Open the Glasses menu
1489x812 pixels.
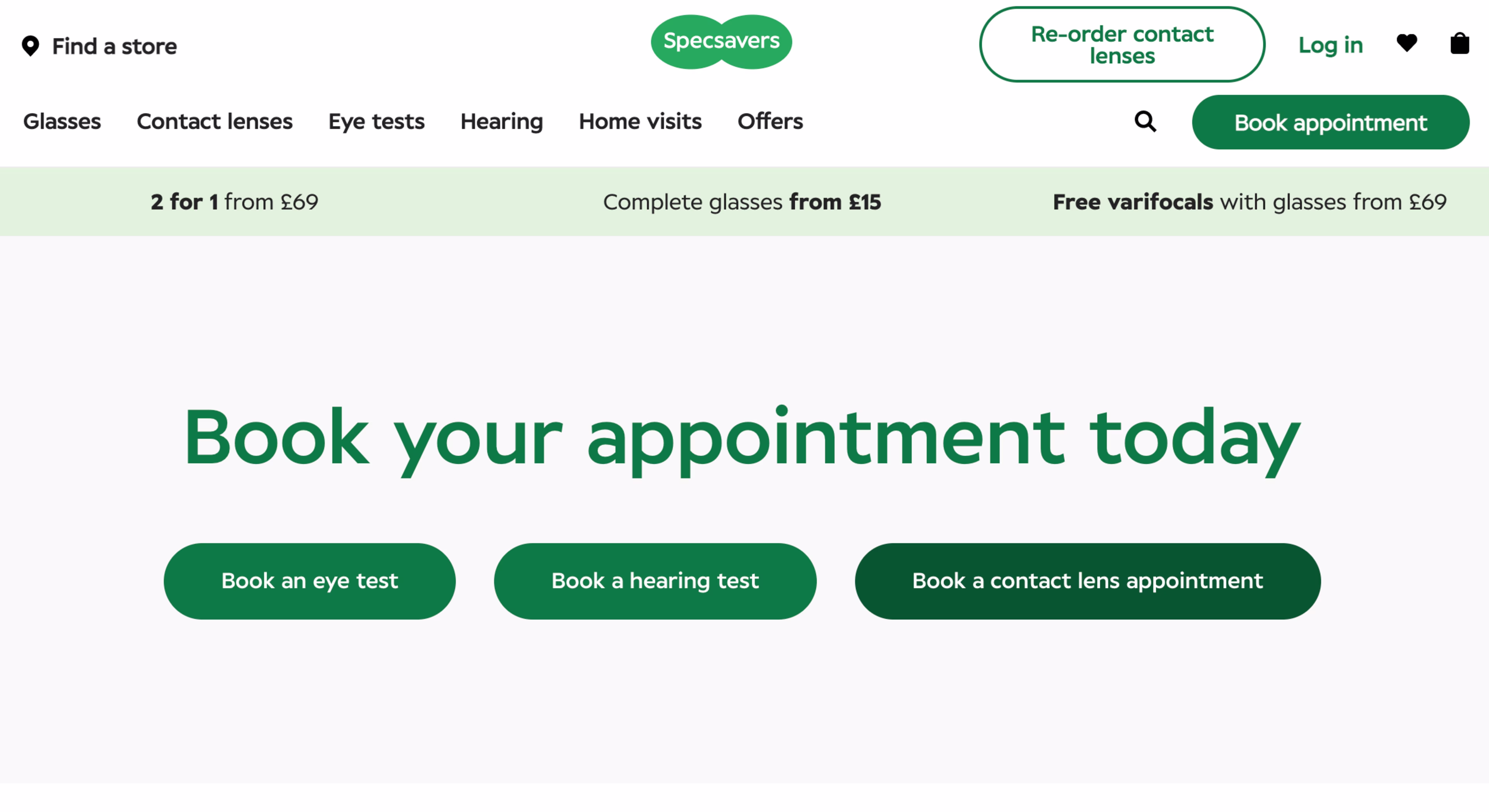[62, 121]
